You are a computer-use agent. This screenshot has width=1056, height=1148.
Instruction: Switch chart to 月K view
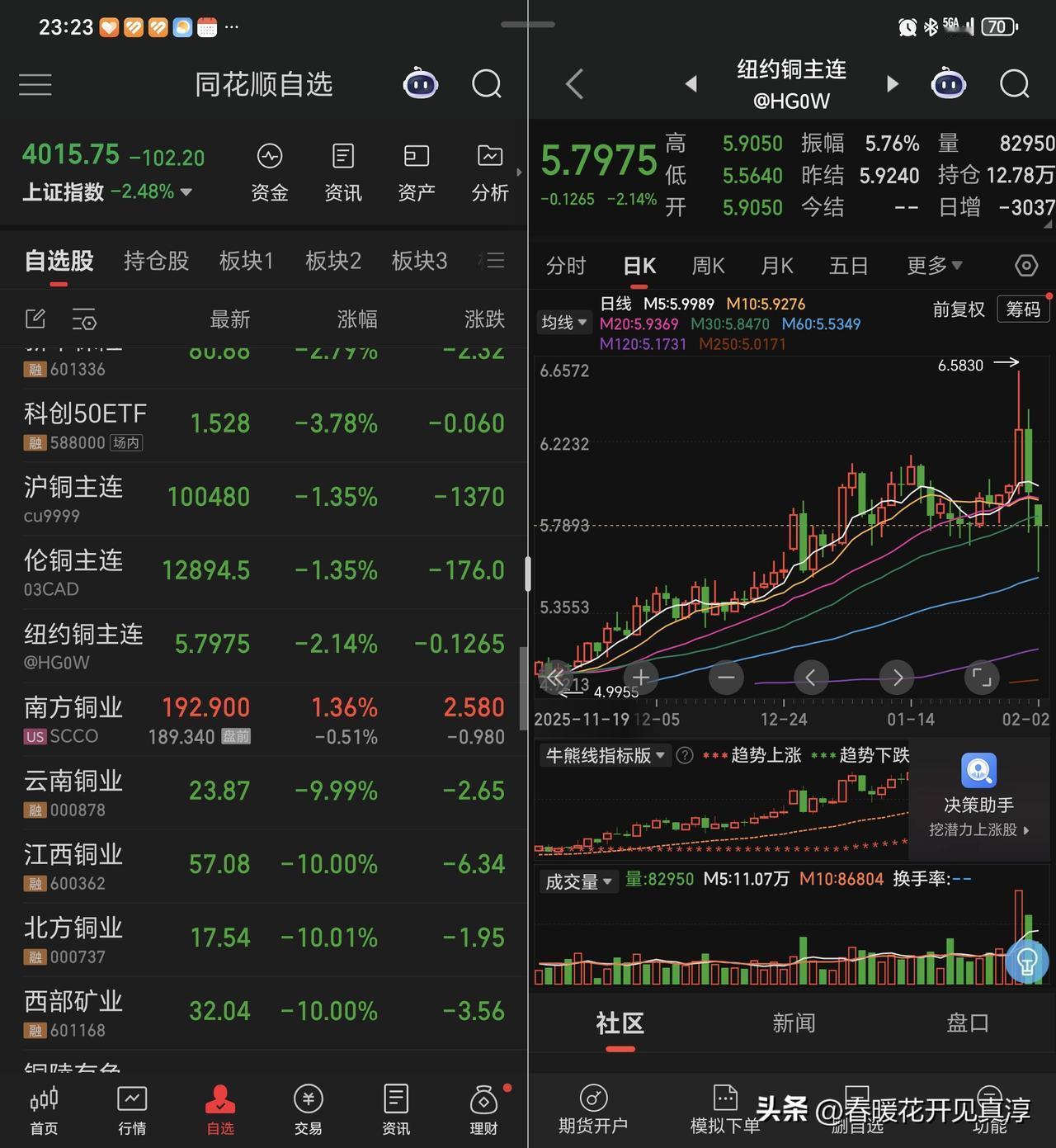point(776,266)
